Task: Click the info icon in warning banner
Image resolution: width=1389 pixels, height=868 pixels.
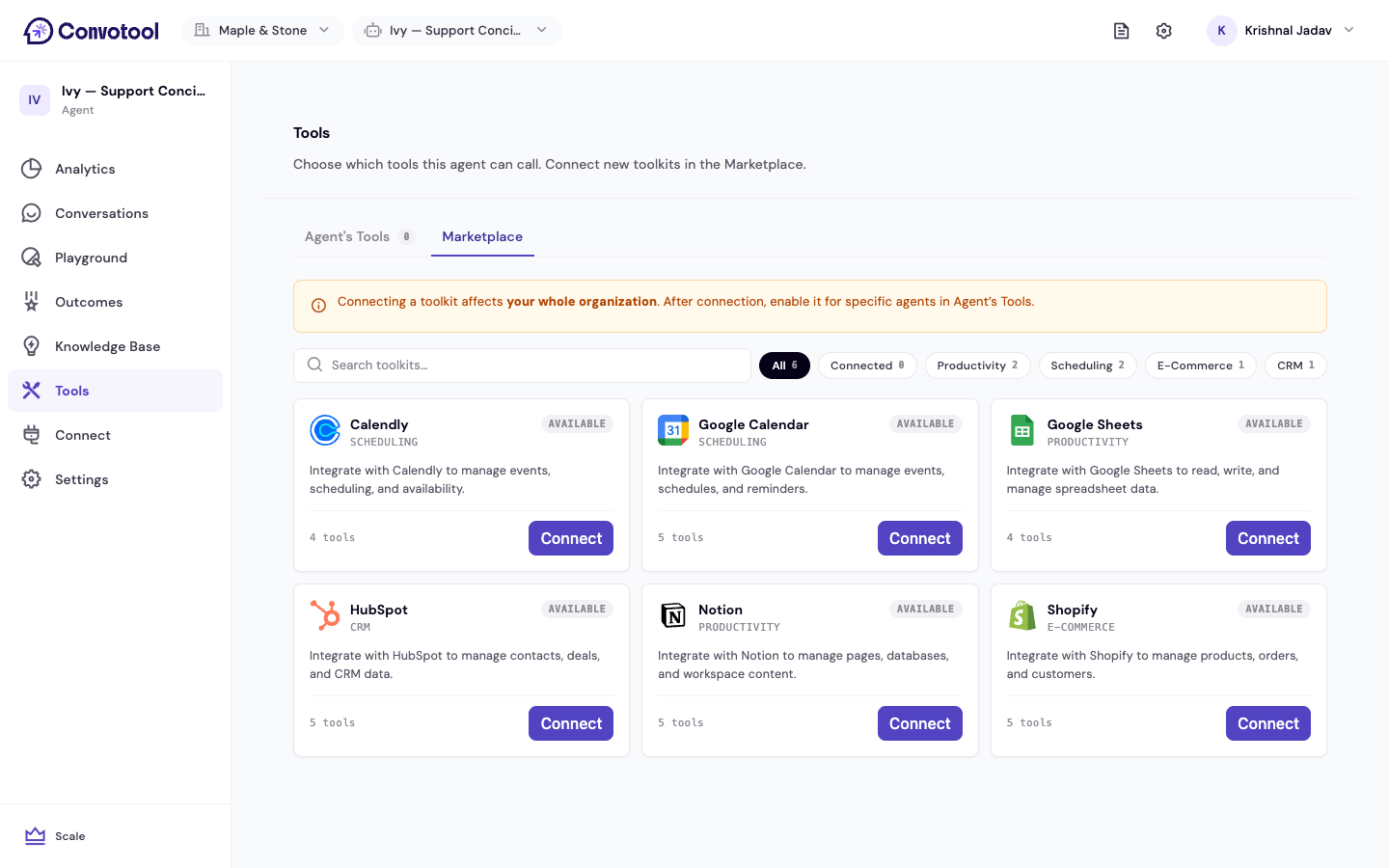Action: [x=318, y=306]
